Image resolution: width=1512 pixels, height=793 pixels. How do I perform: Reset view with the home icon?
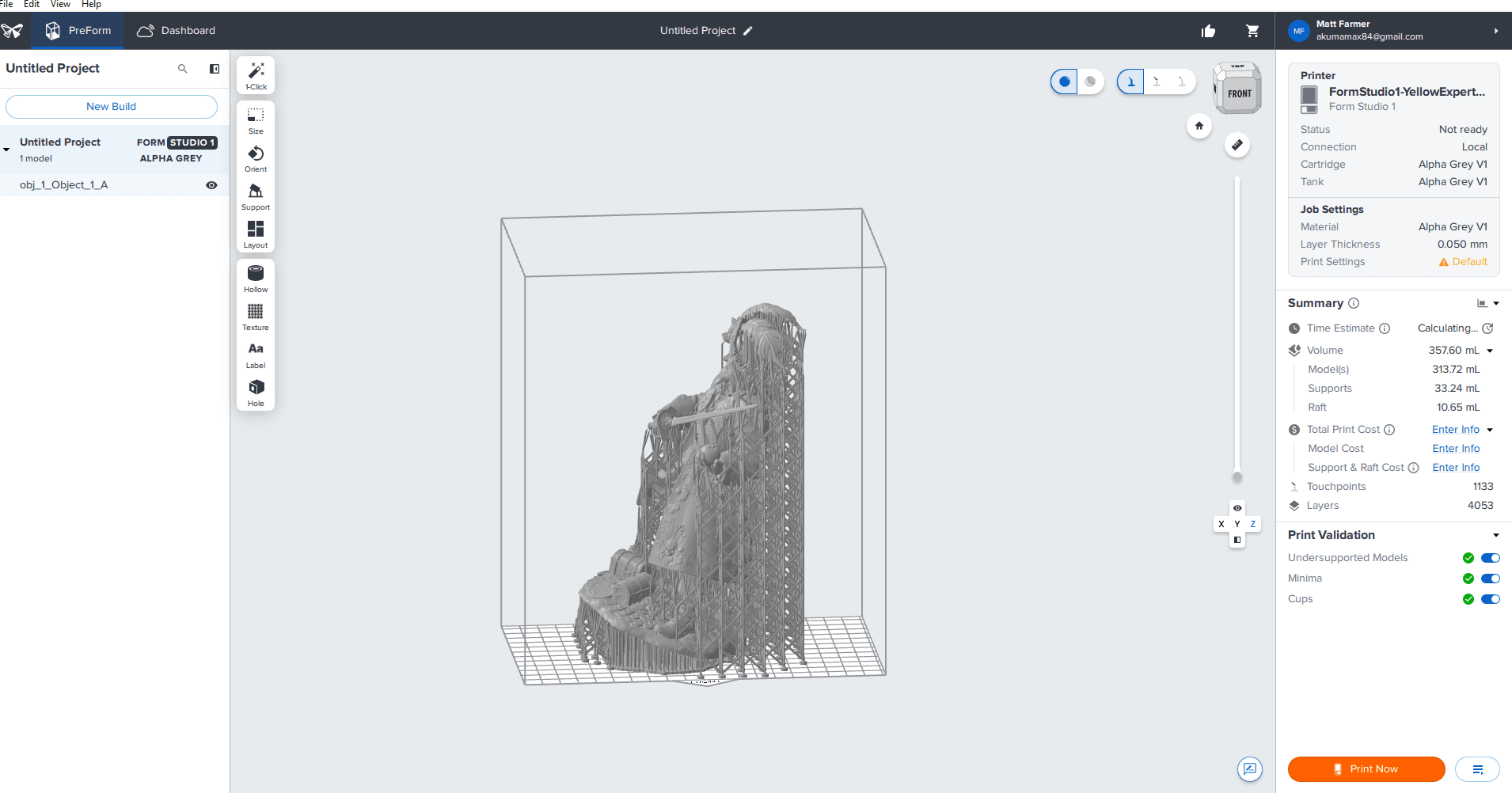tap(1199, 126)
